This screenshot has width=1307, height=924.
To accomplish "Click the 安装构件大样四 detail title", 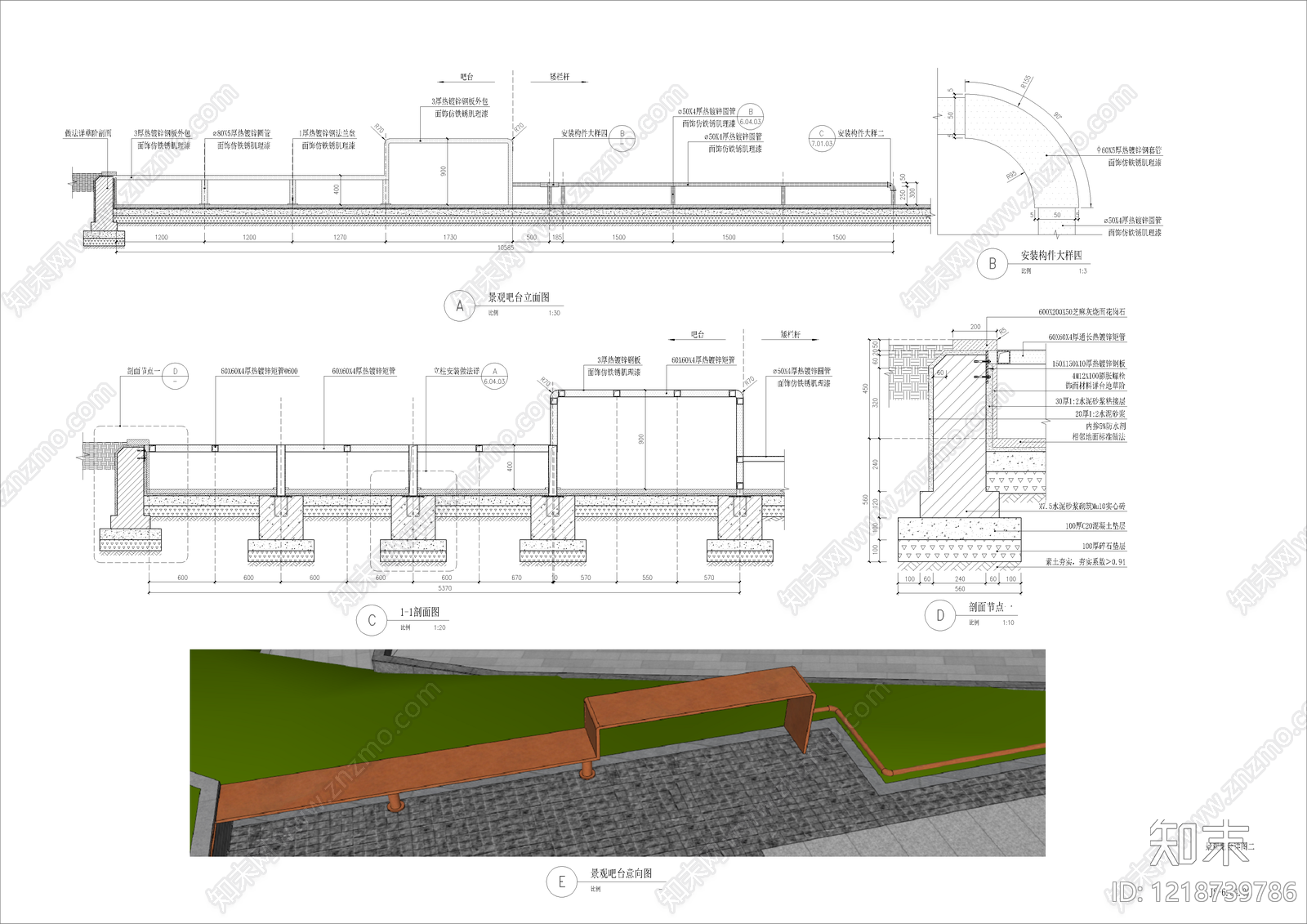I will pos(1051,256).
